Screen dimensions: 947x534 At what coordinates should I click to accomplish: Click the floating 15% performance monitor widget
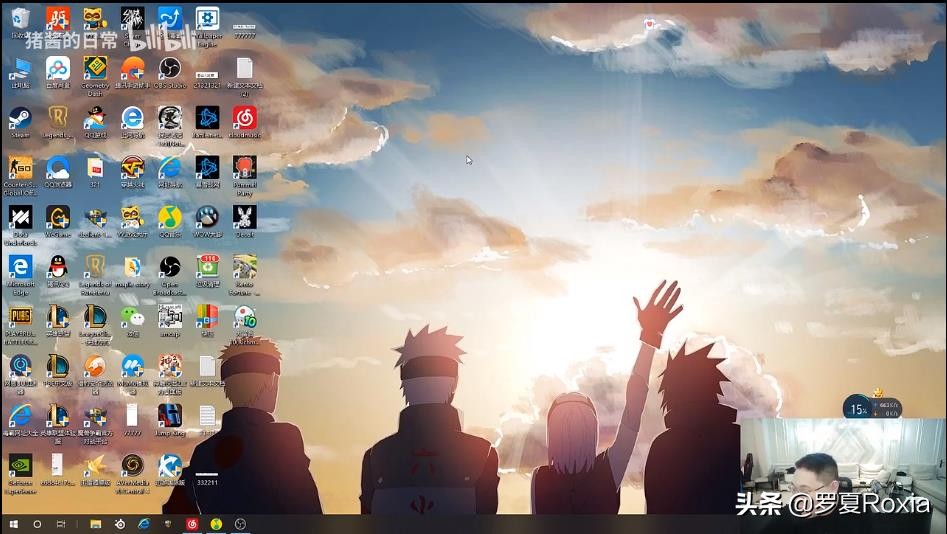point(857,407)
